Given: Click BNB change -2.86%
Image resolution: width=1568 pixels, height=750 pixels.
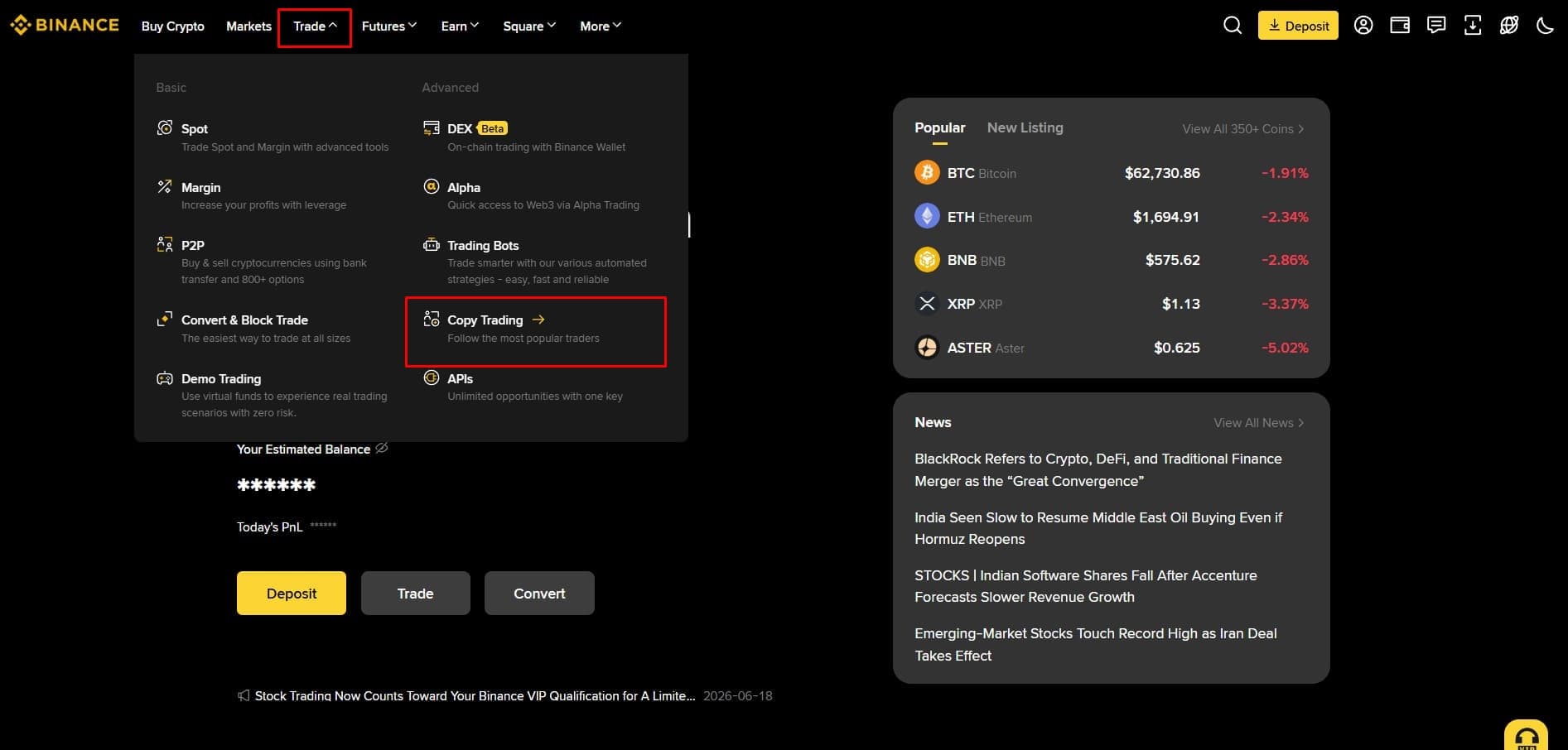Looking at the screenshot, I should pyautogui.click(x=1285, y=260).
